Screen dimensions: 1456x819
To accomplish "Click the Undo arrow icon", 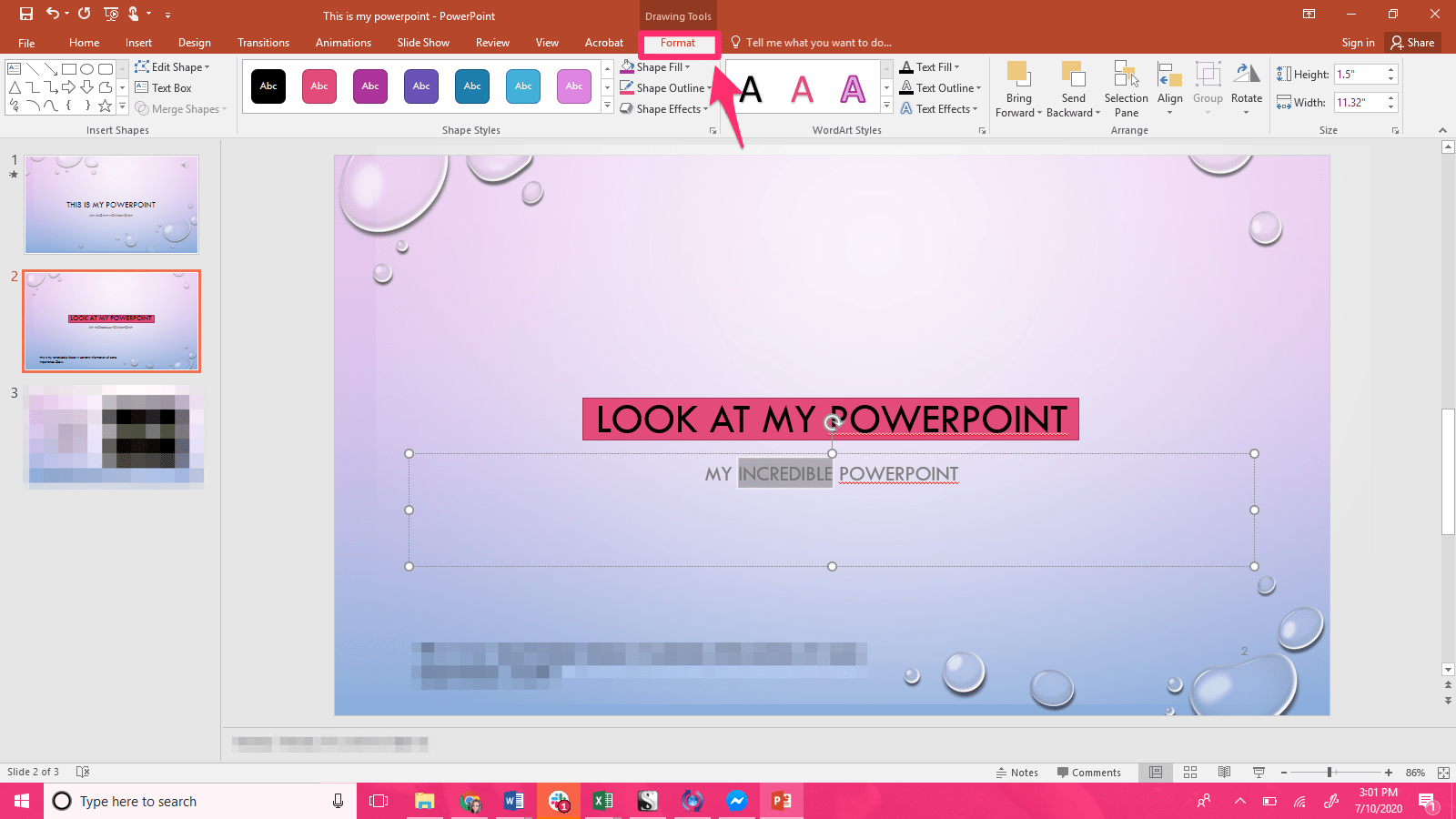I will pyautogui.click(x=53, y=14).
